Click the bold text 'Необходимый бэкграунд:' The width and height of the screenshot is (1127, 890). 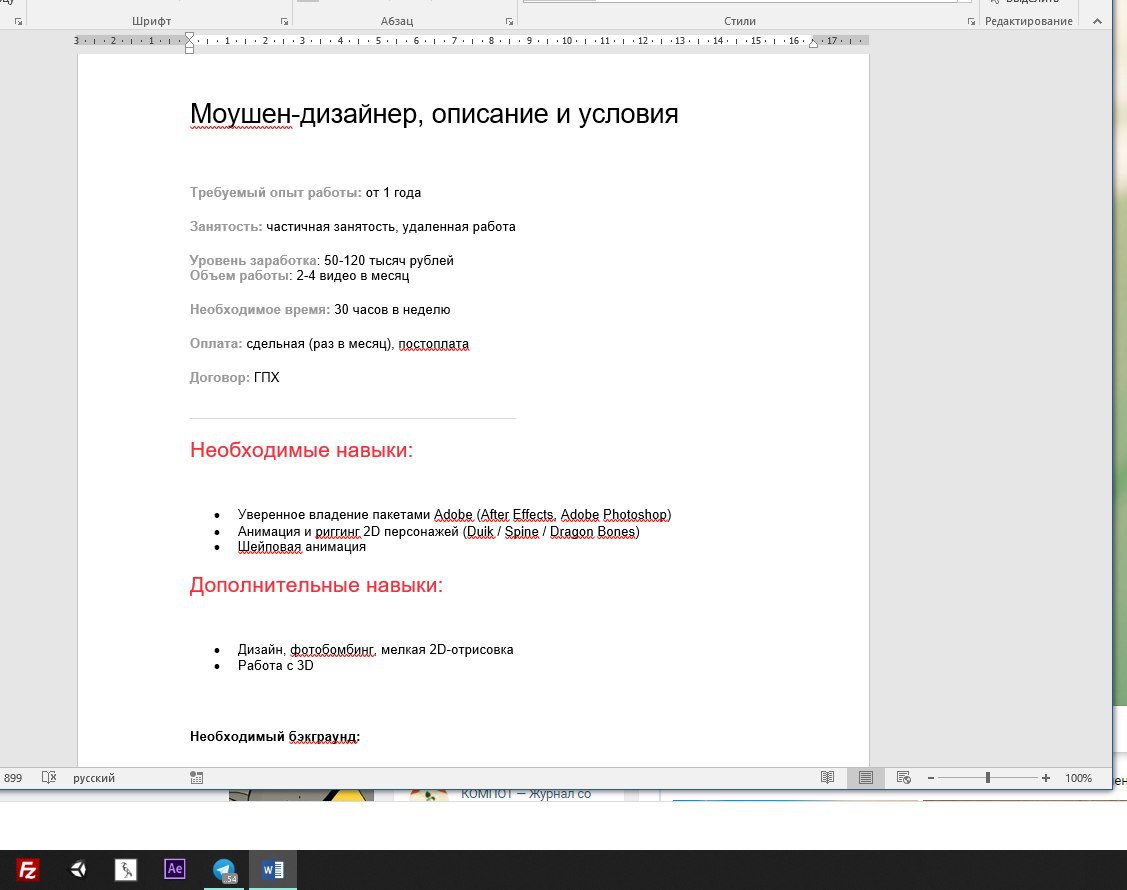pyautogui.click(x=275, y=737)
